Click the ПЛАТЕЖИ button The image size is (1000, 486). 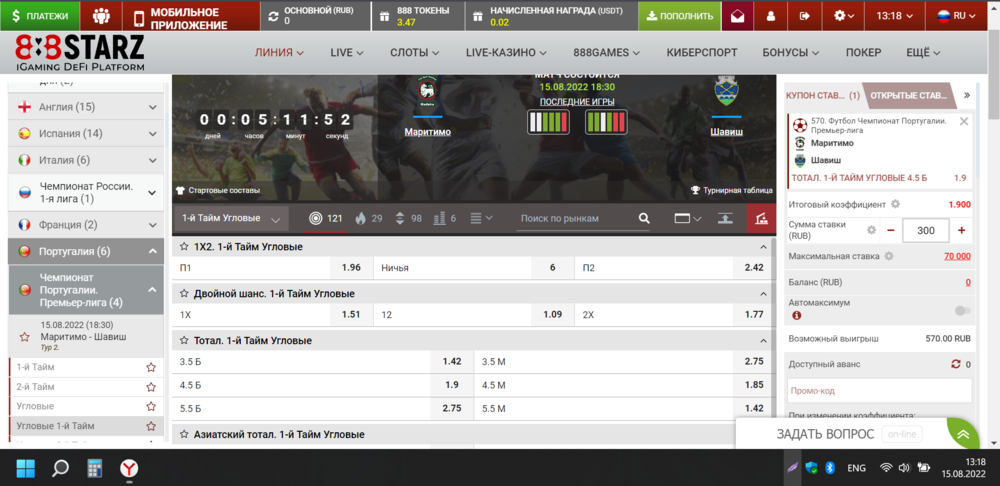[x=40, y=16]
